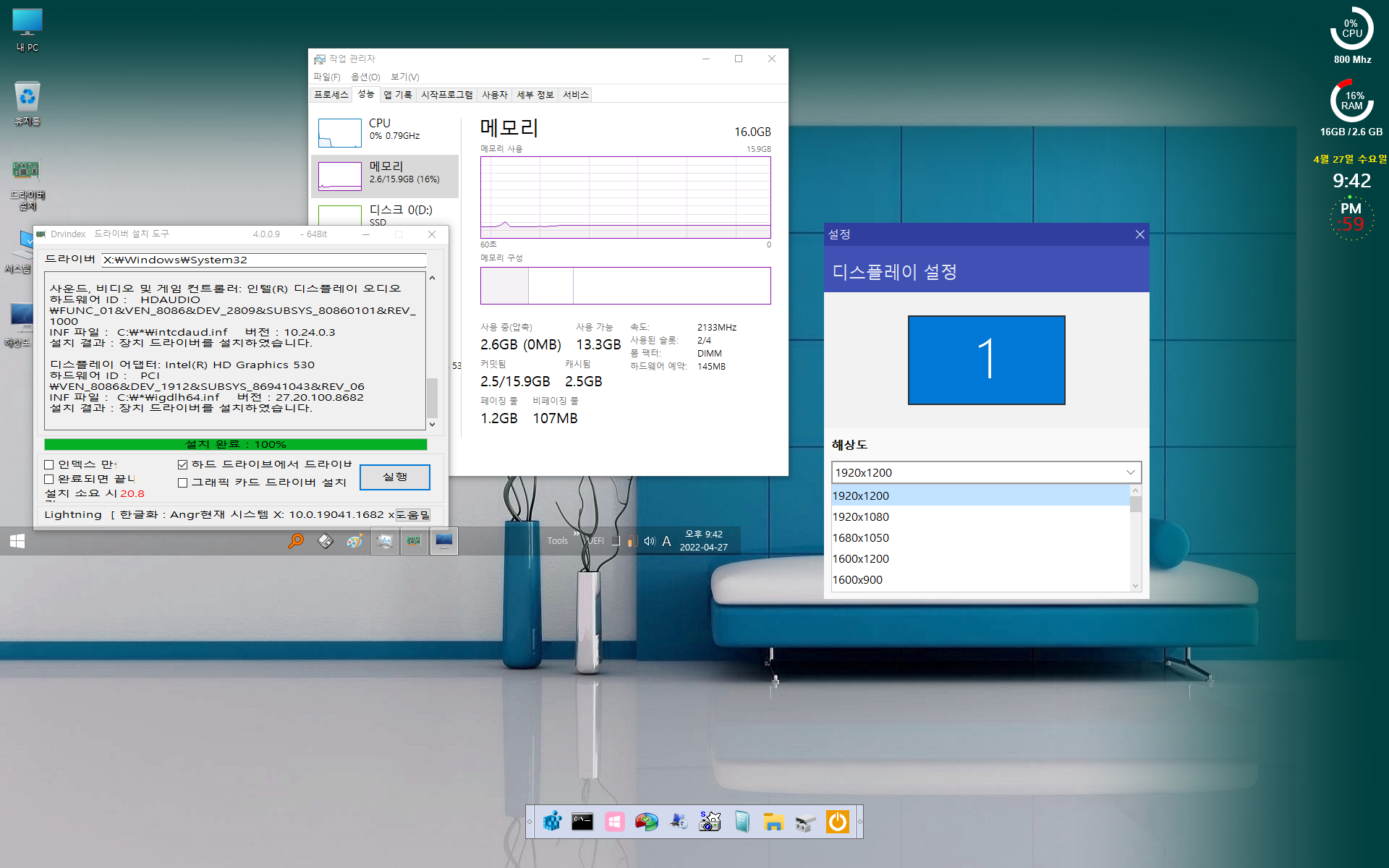This screenshot has height=868, width=1389.
Task: Click resolution list scrollbar down arrow
Action: (x=1135, y=585)
